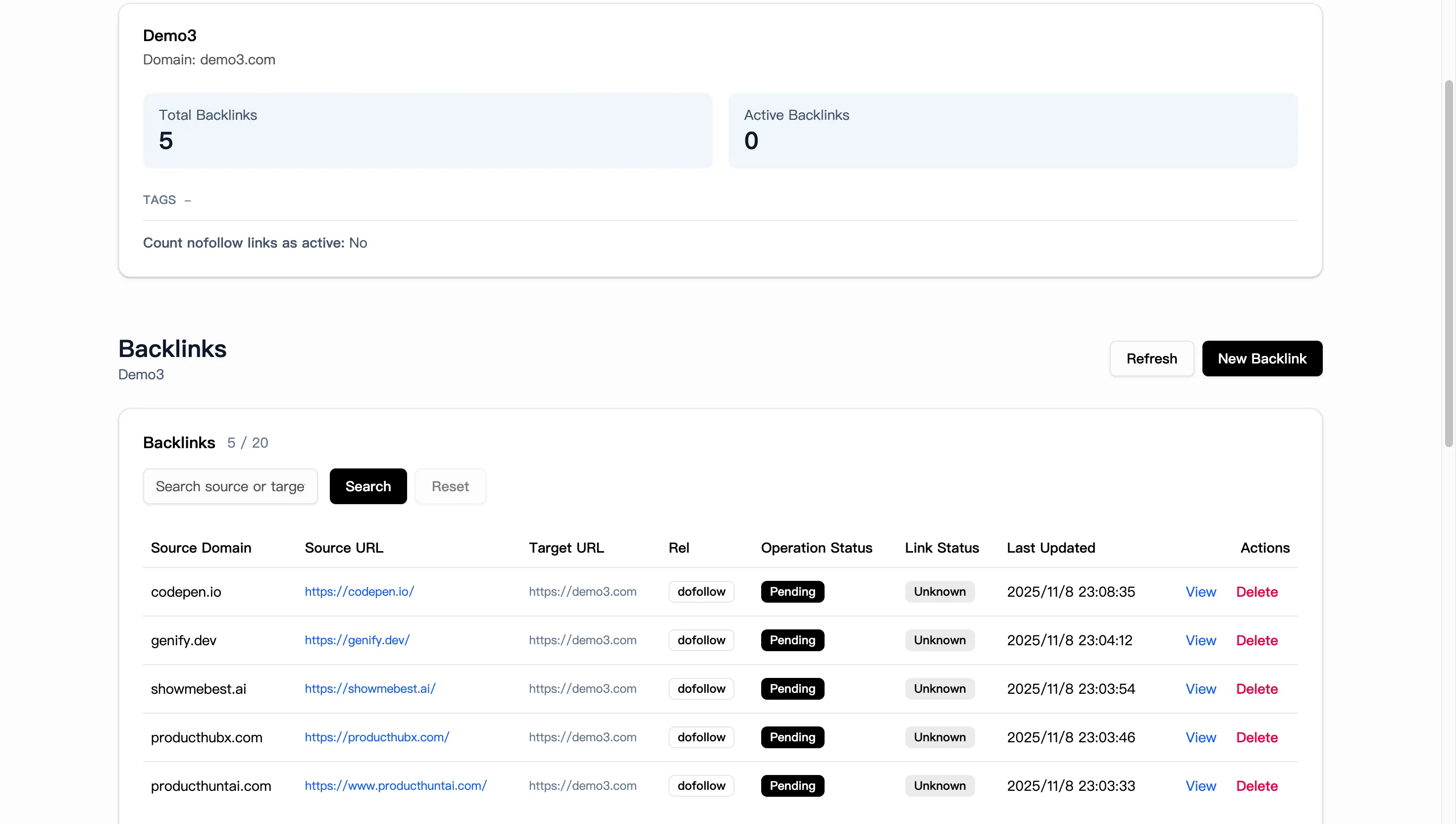Image resolution: width=1456 pixels, height=824 pixels.
Task: Open the https://genify.dev/ source URL link
Action: [357, 640]
